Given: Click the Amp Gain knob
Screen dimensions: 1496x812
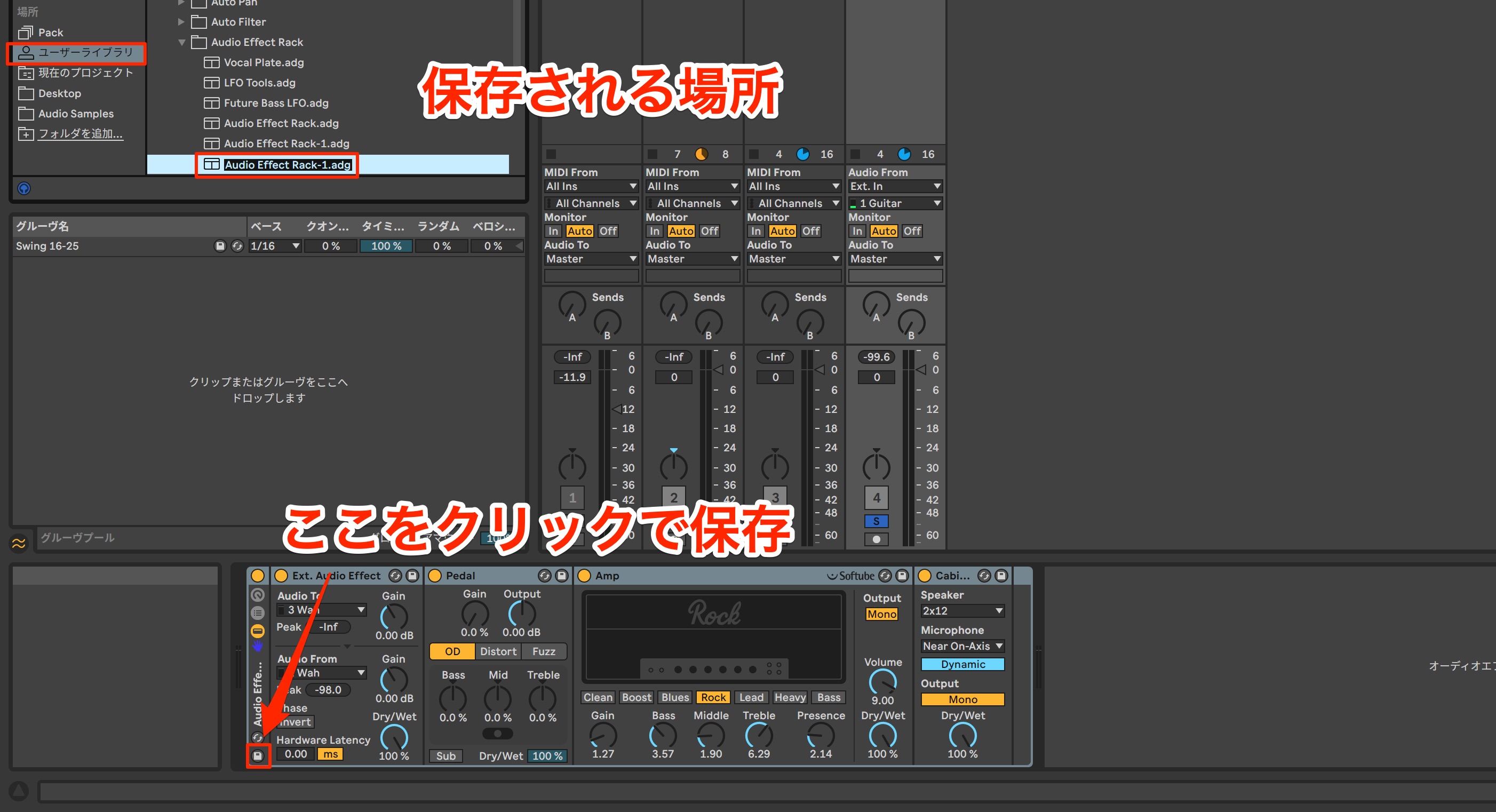Looking at the screenshot, I should (603, 735).
